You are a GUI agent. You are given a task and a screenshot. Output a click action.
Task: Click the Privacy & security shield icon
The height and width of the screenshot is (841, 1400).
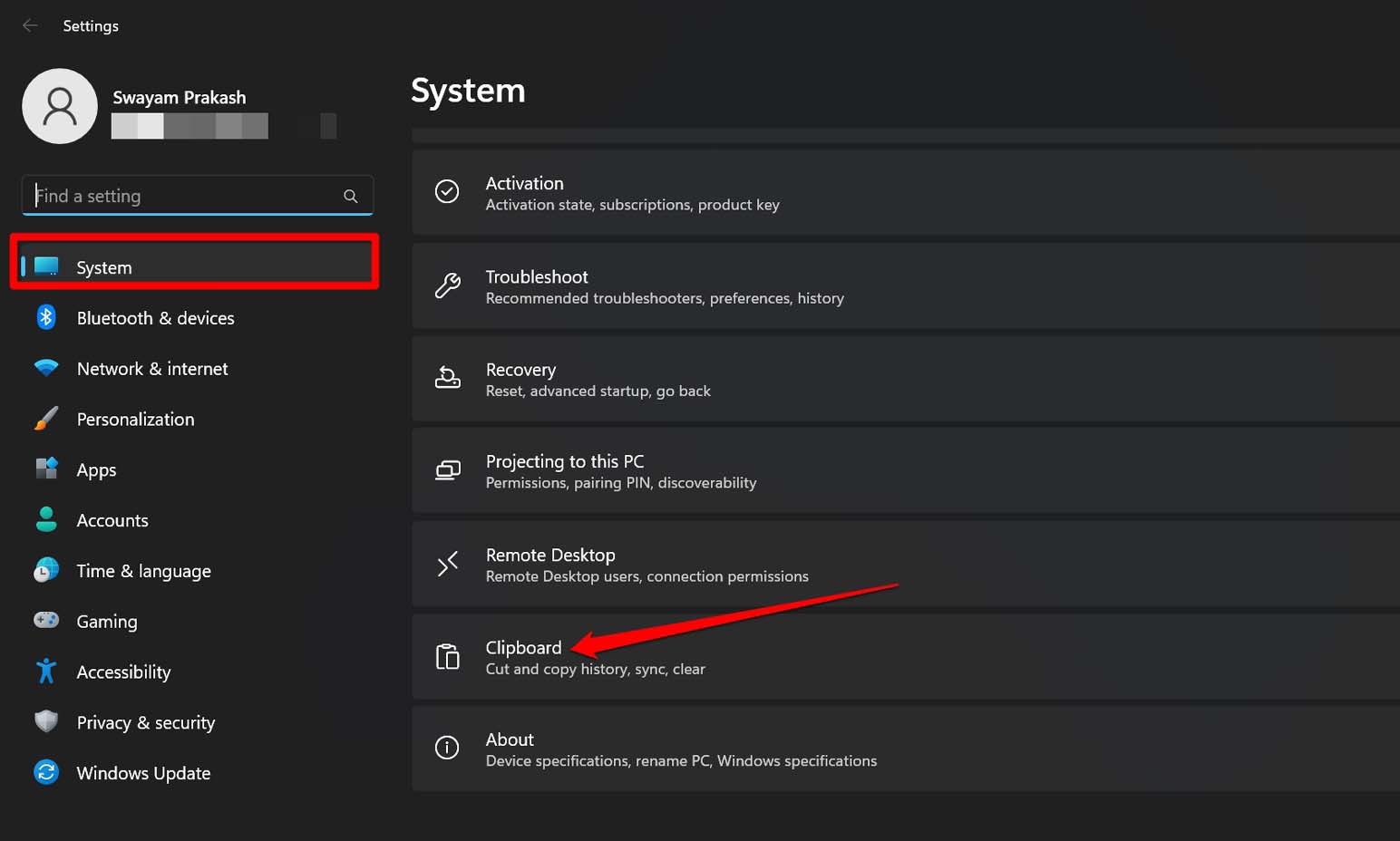pos(46,721)
